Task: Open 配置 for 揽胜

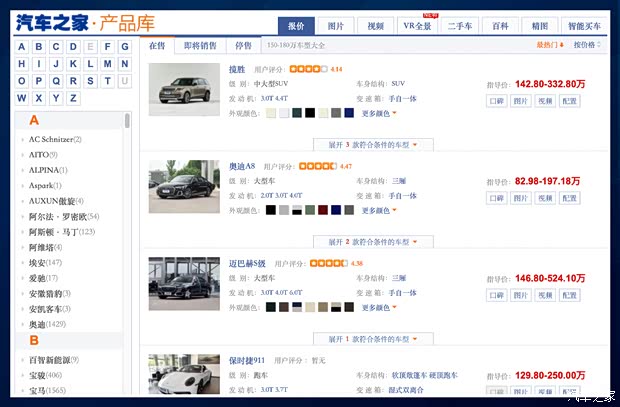Action: coord(570,101)
